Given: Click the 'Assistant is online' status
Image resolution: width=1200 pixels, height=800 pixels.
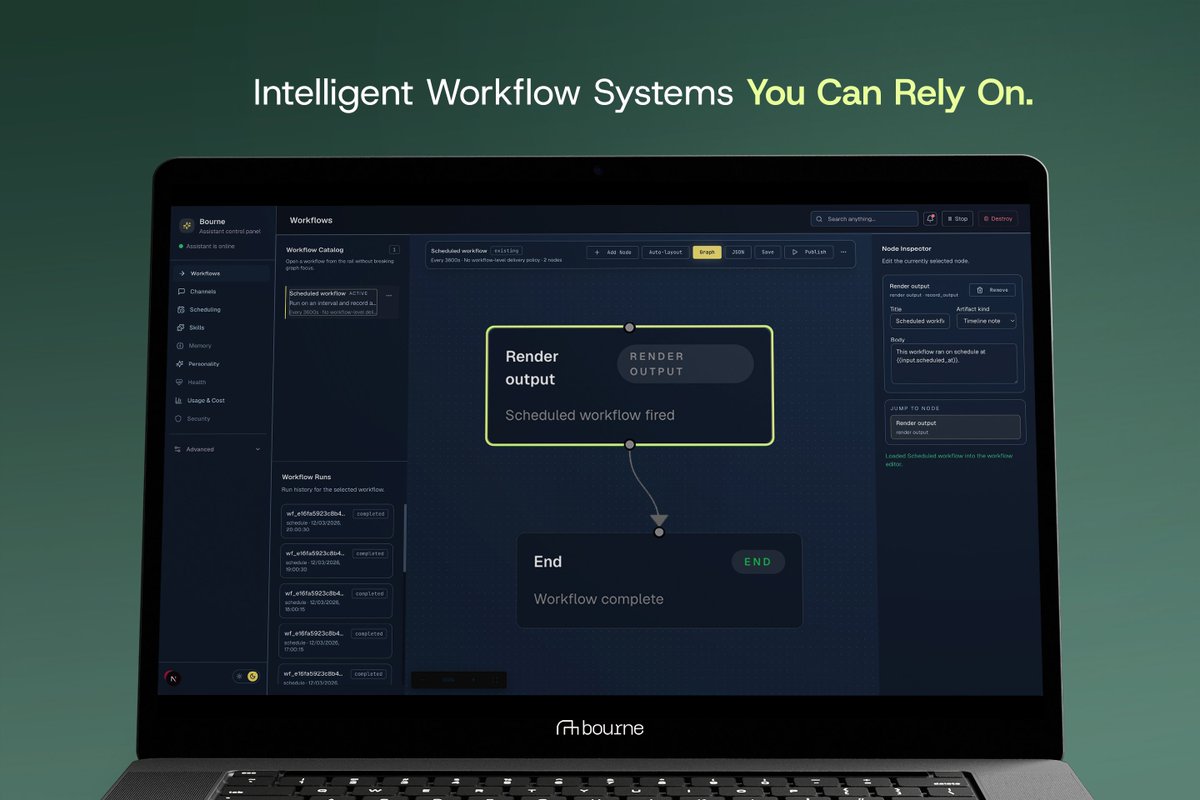Looking at the screenshot, I should pos(207,246).
